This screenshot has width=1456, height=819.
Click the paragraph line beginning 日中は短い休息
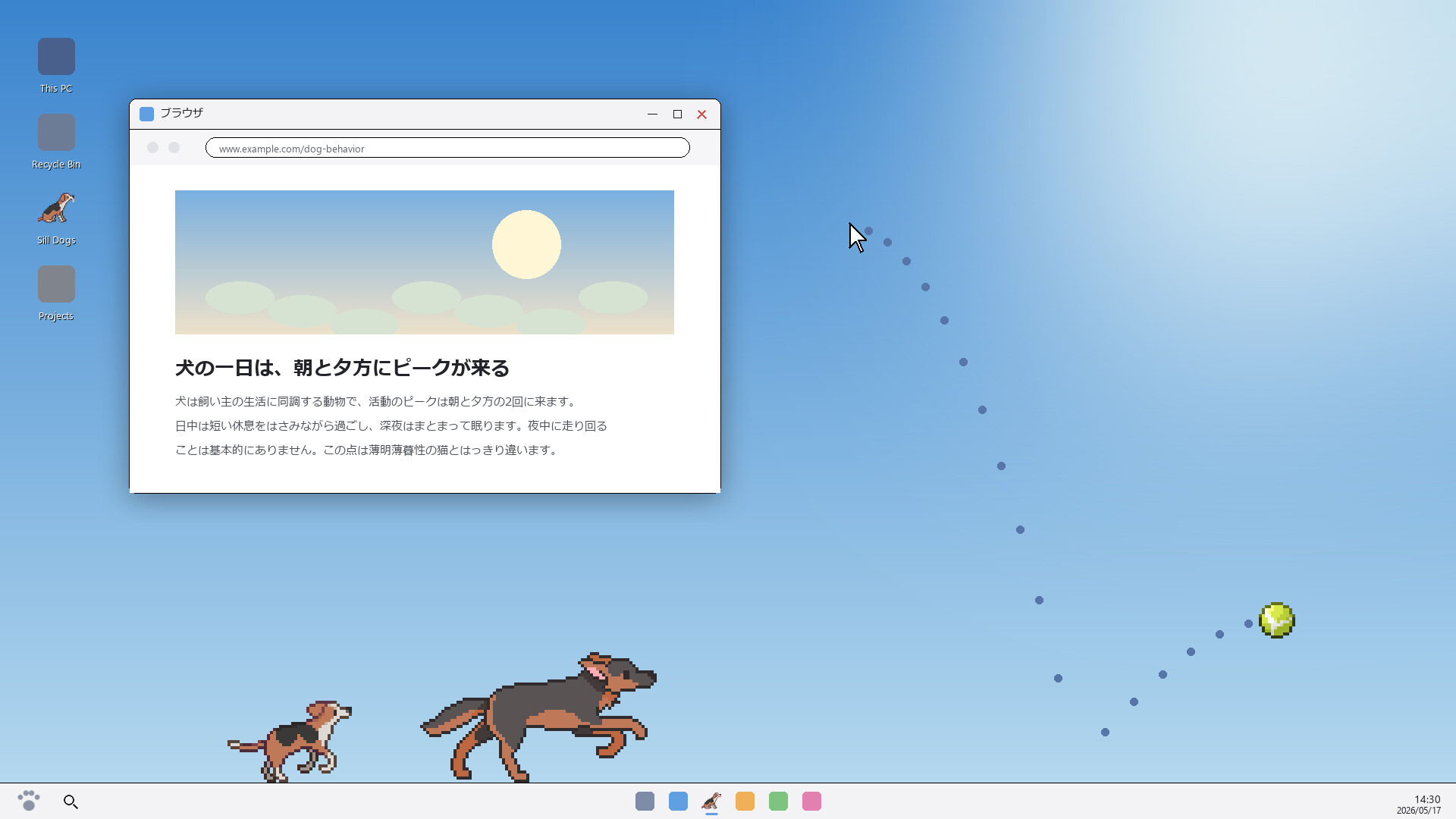[391, 425]
